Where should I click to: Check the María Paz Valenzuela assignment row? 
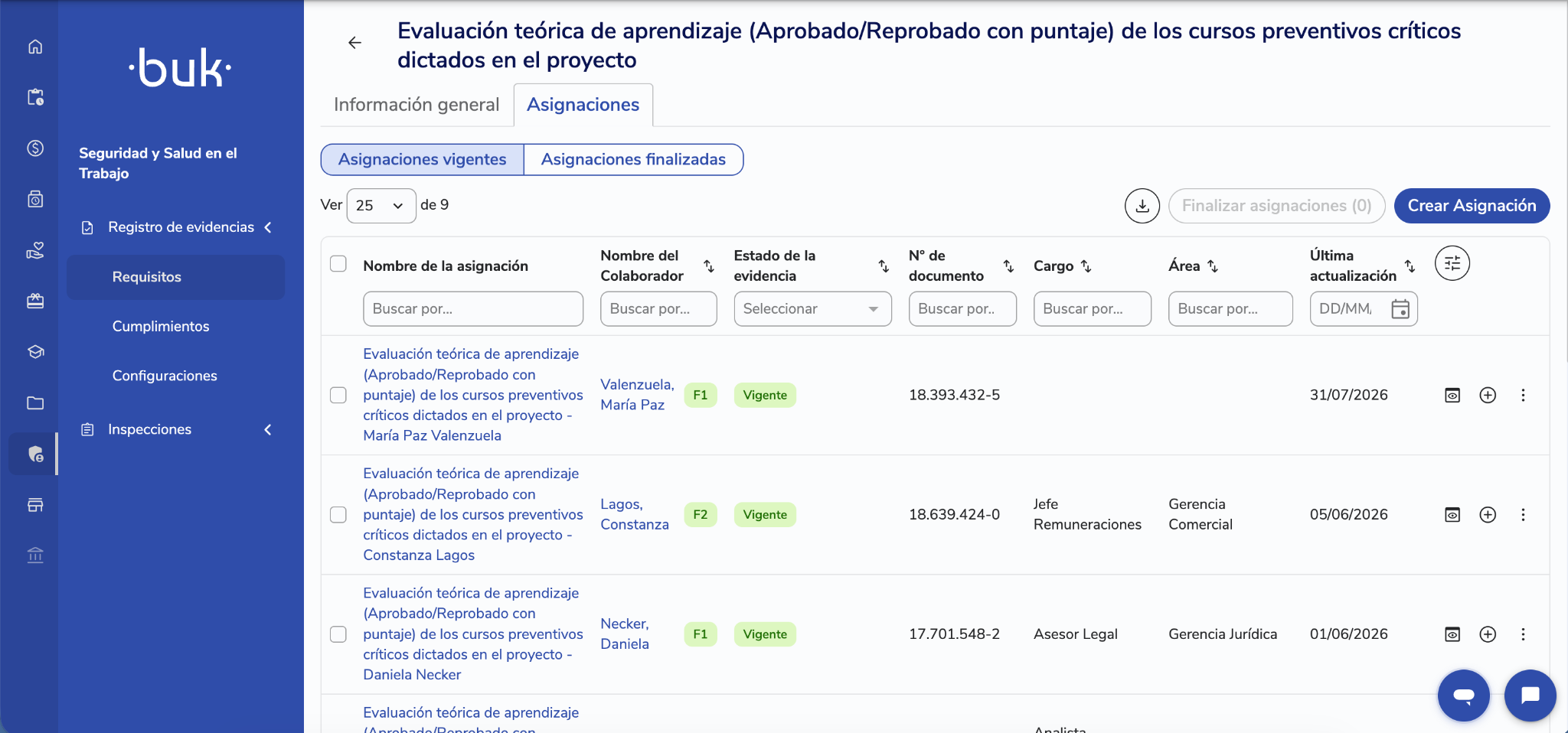[338, 395]
